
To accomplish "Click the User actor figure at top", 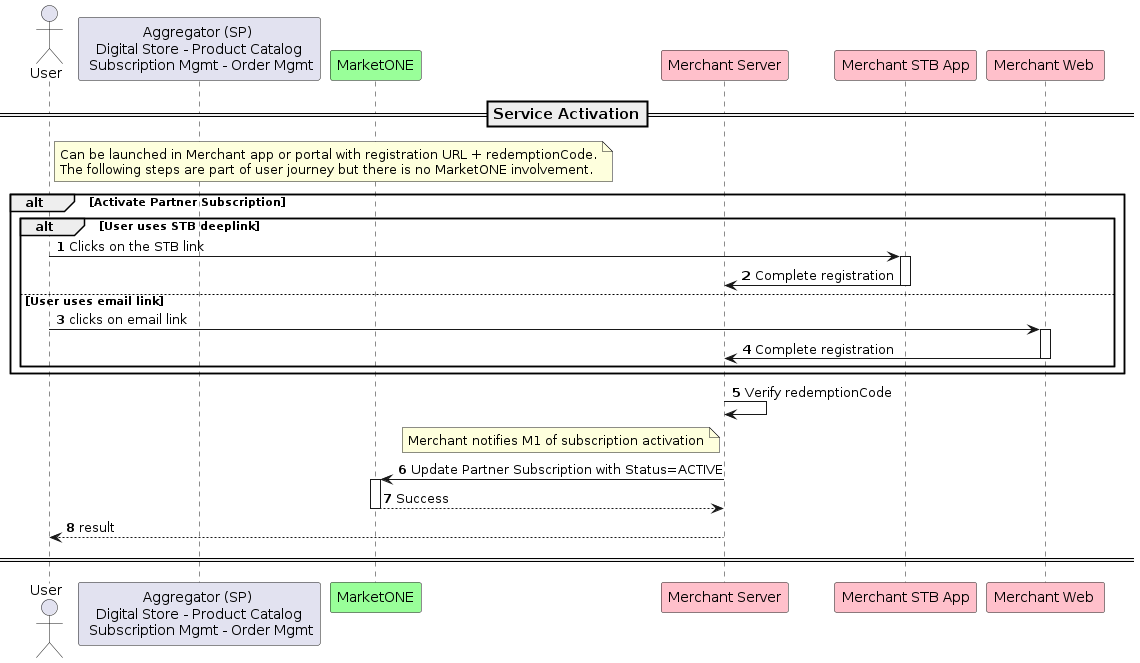I will [49, 35].
